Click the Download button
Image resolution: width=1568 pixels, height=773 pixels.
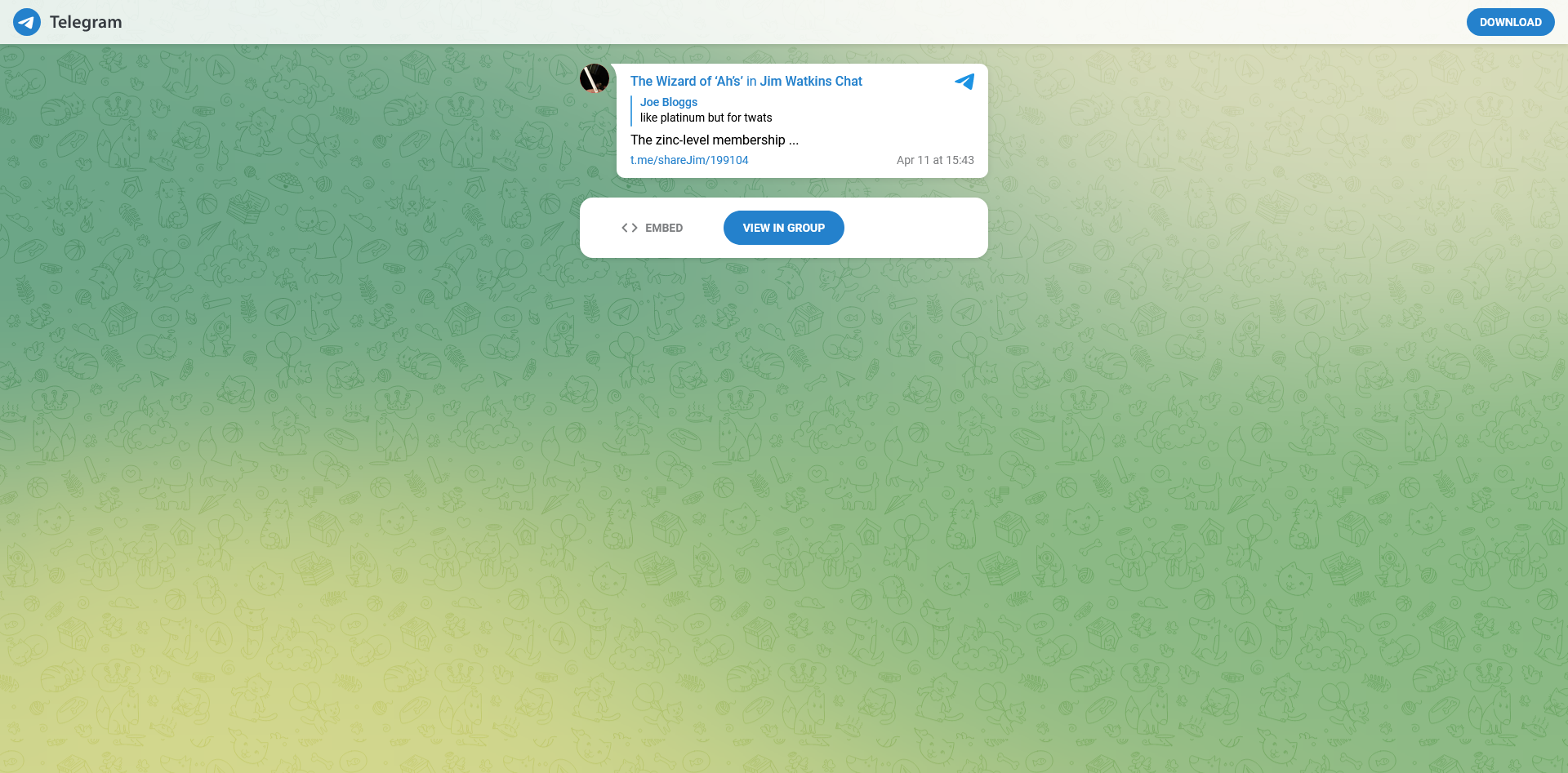[1510, 22]
